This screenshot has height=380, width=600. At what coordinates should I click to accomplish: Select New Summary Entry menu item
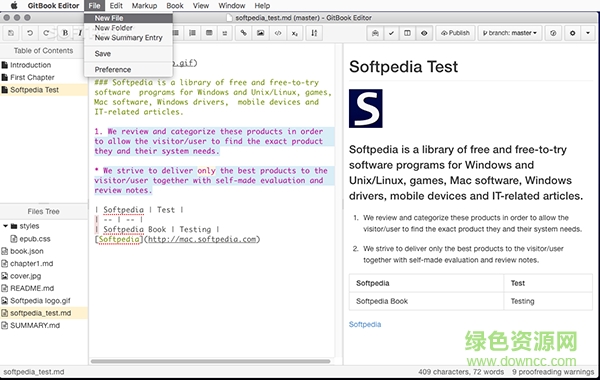(x=128, y=38)
